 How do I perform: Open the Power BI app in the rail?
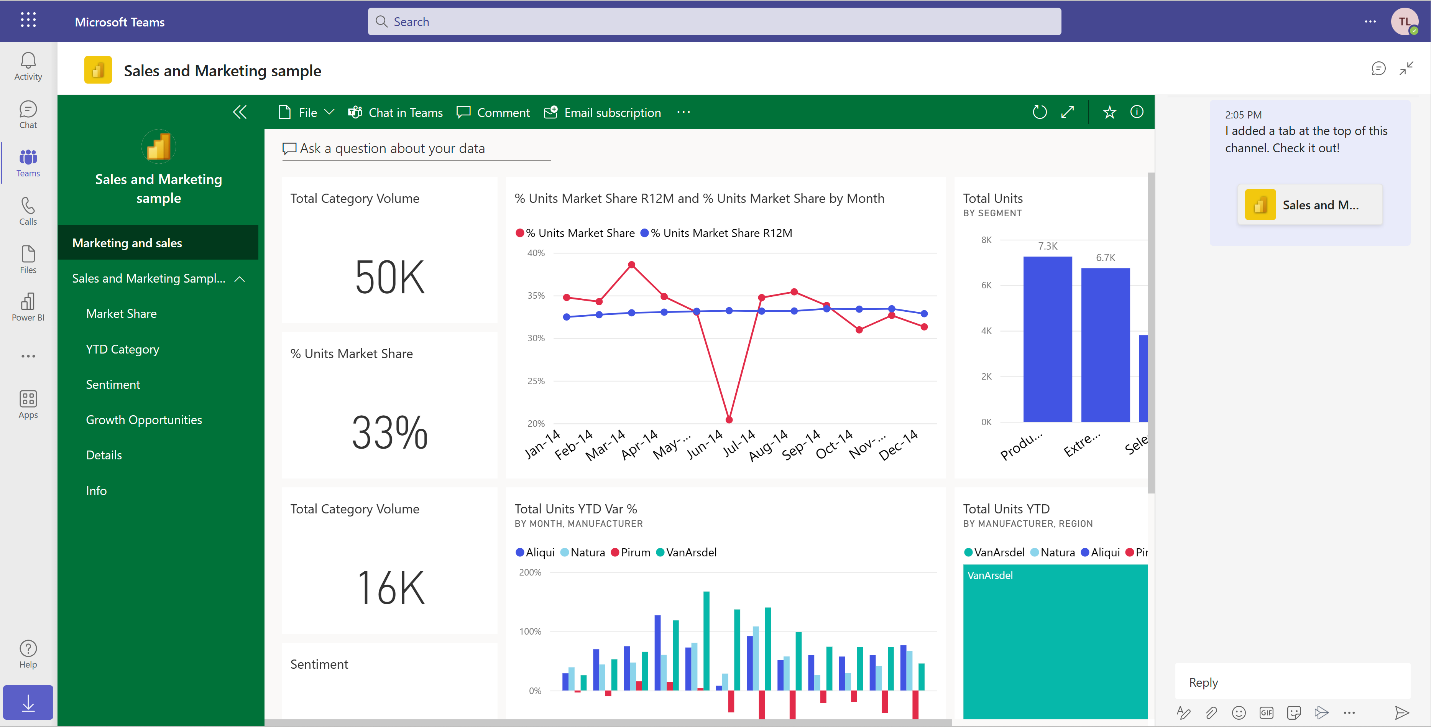pos(28,307)
